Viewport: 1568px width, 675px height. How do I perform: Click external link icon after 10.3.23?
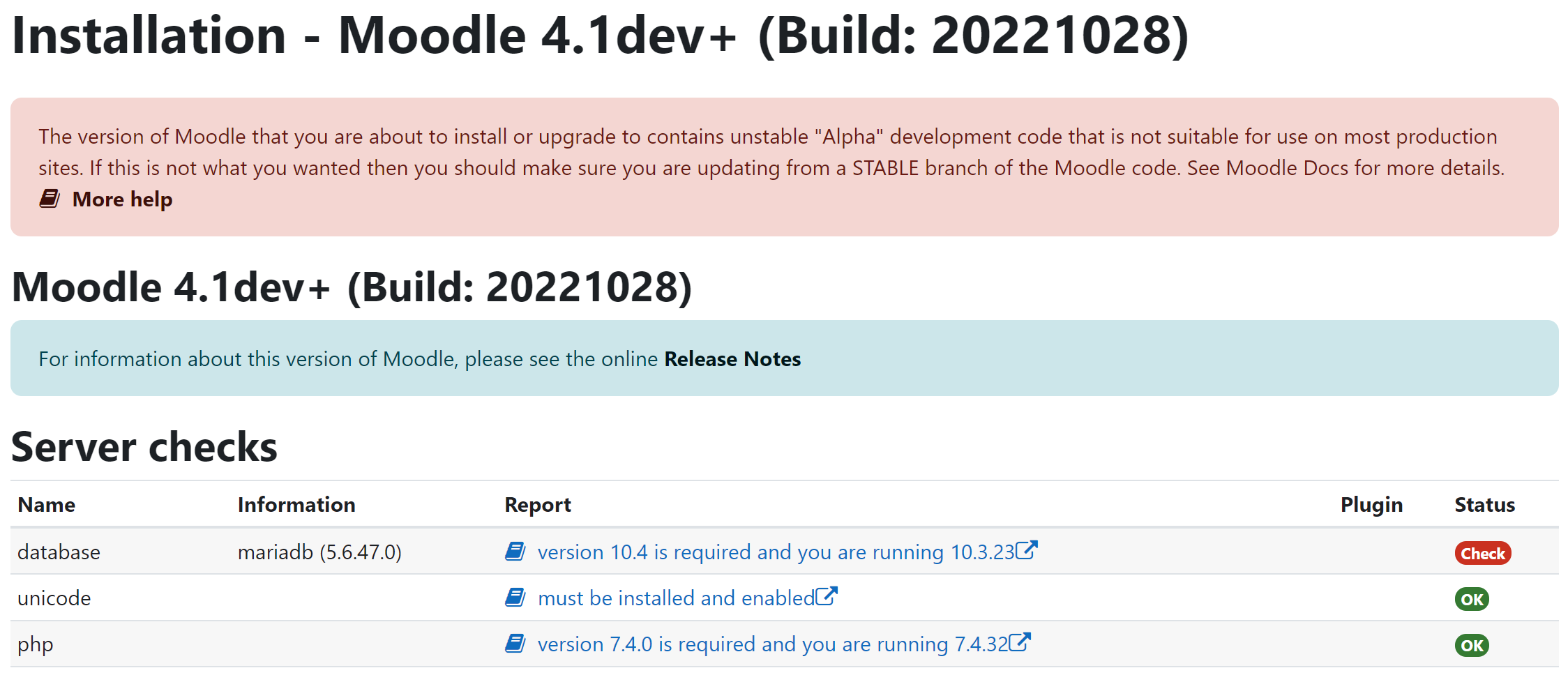(1027, 550)
